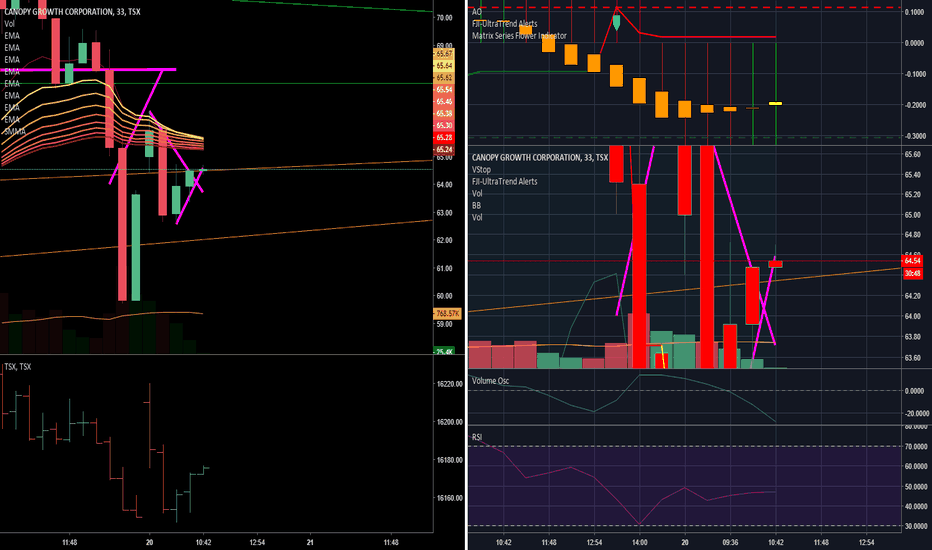Select the Vol legend in the left chart

click(x=10, y=24)
